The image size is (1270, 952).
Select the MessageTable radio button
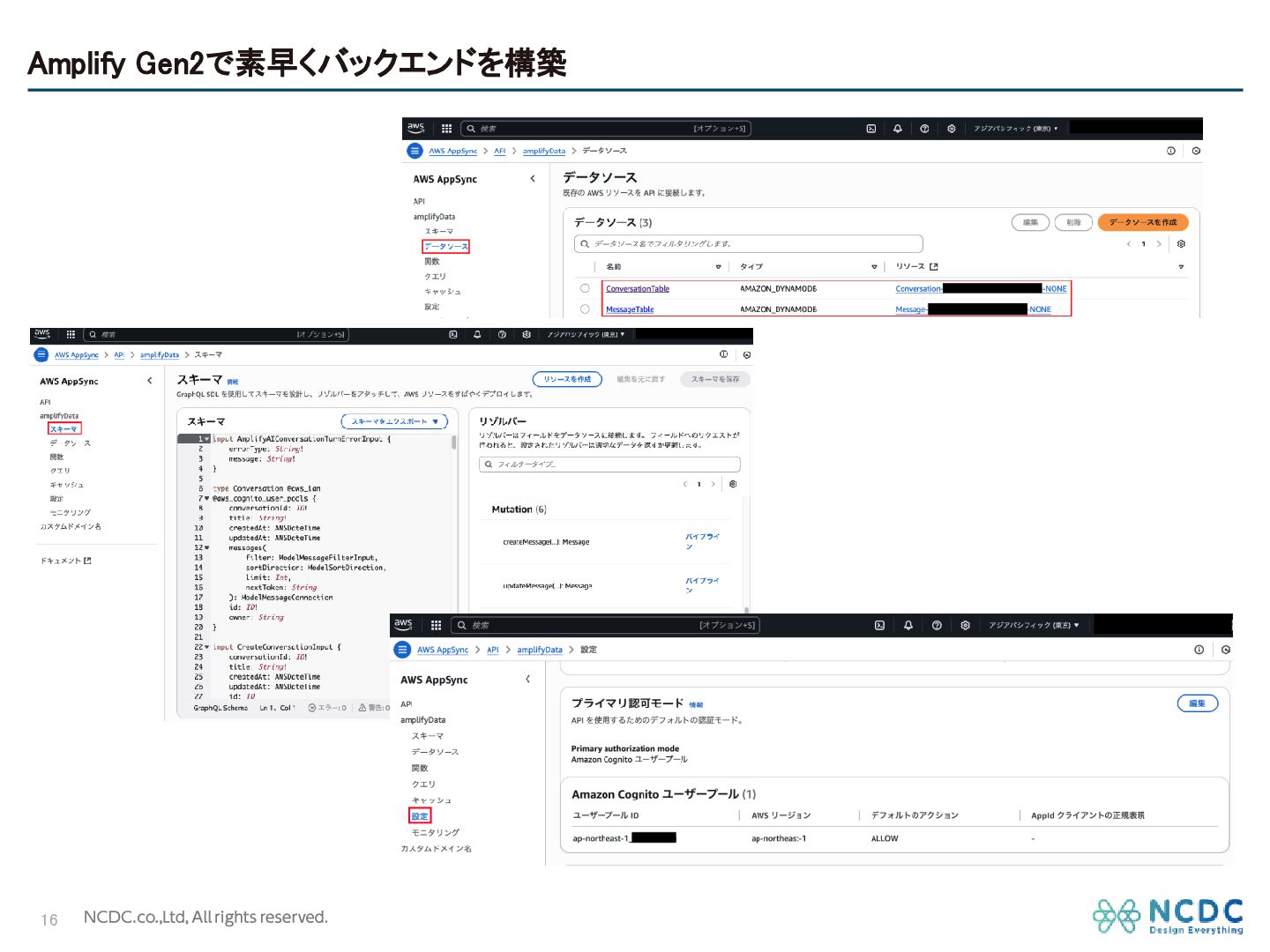(585, 309)
